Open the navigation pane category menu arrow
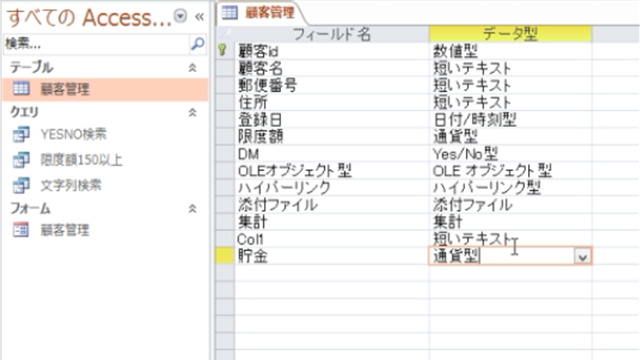The width and height of the screenshot is (640, 360). [x=180, y=16]
